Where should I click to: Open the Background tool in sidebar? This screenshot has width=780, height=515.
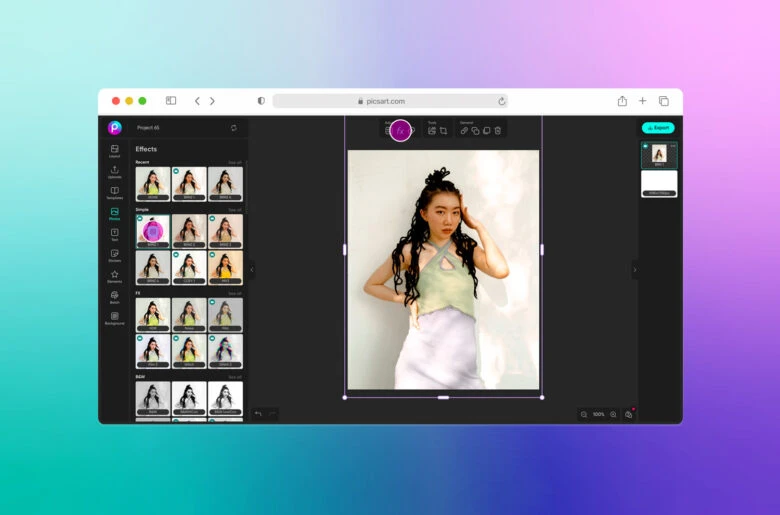pyautogui.click(x=115, y=317)
